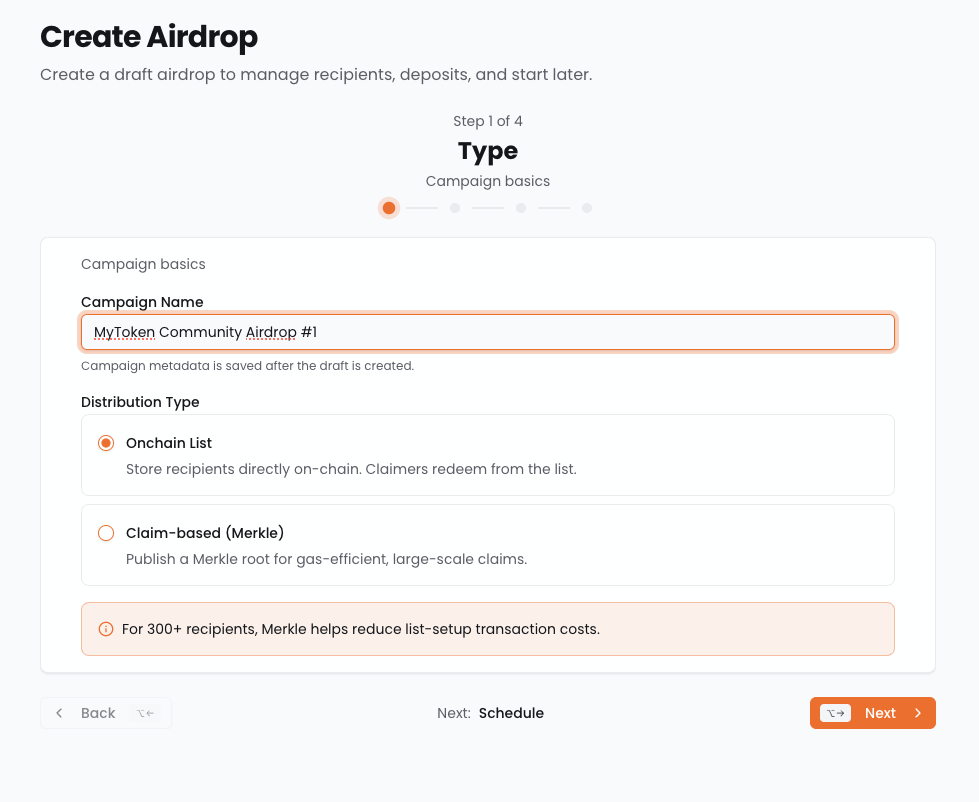Click into the Campaign Name input field
This screenshot has height=802, width=979.
tap(600, 332)
